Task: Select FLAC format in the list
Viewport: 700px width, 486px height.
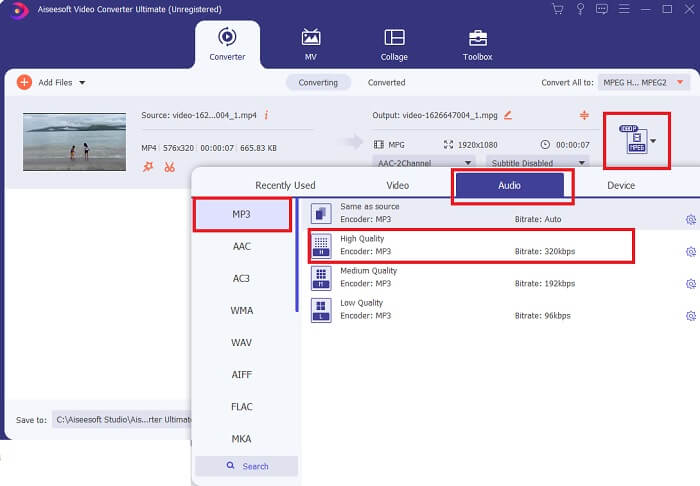Action: pos(242,407)
